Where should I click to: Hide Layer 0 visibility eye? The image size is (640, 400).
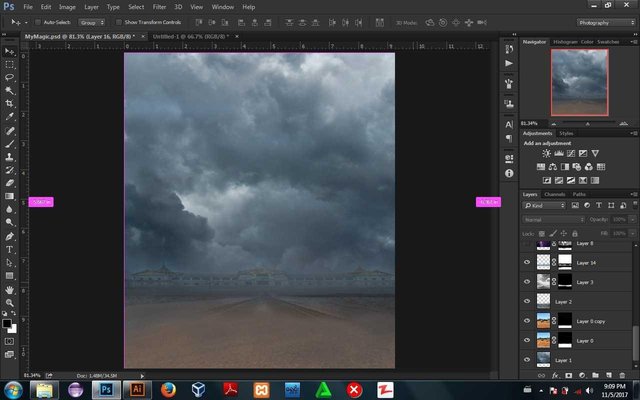(x=527, y=340)
